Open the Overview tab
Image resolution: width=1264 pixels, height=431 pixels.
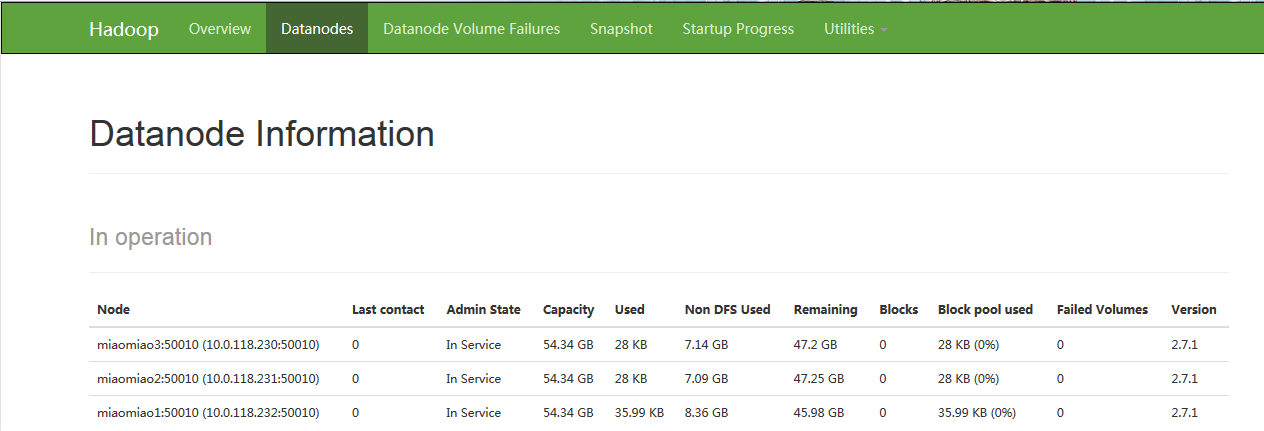pyautogui.click(x=220, y=29)
